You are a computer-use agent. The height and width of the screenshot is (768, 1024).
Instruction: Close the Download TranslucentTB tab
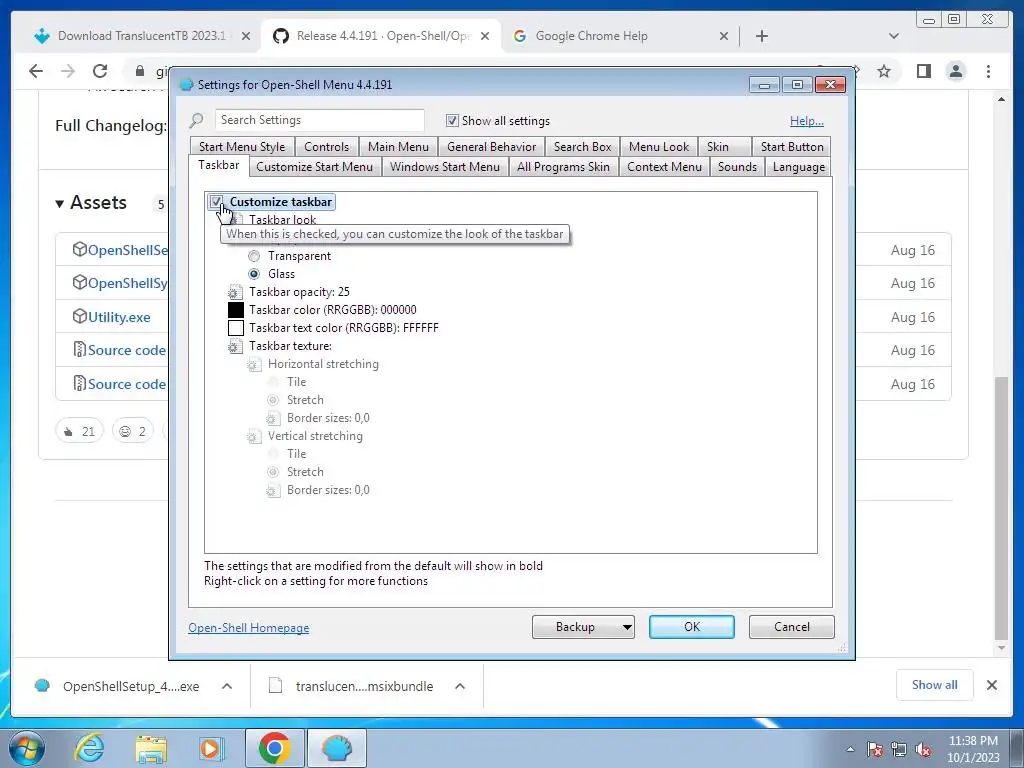pyautogui.click(x=246, y=36)
